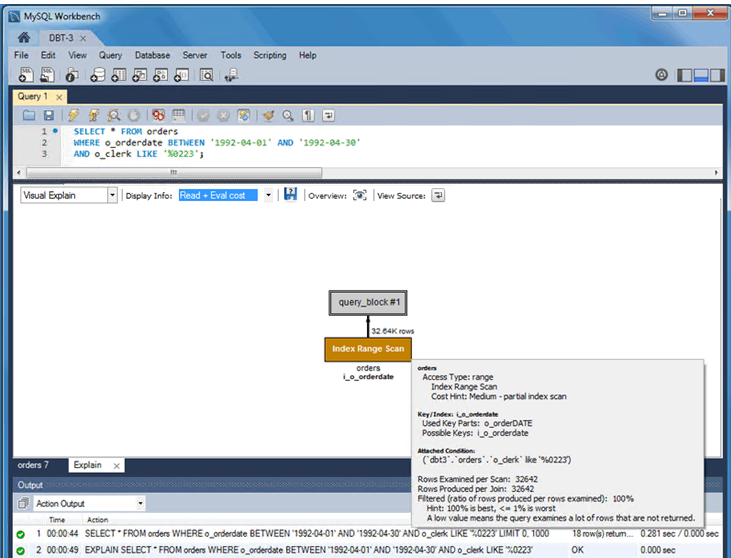Switch to the orders 7 result tab
The height and width of the screenshot is (558, 731).
[35, 465]
